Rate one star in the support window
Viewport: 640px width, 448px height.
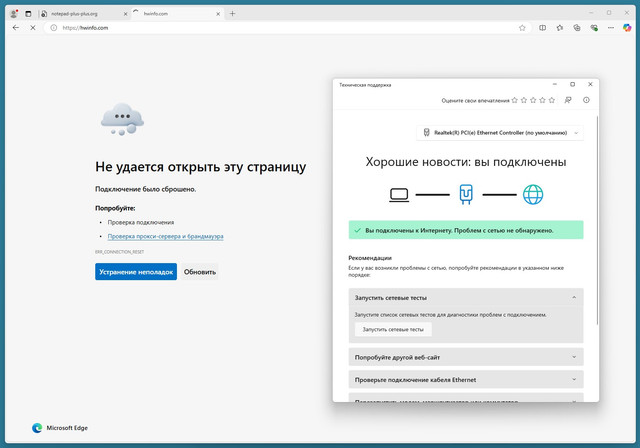[x=514, y=100]
